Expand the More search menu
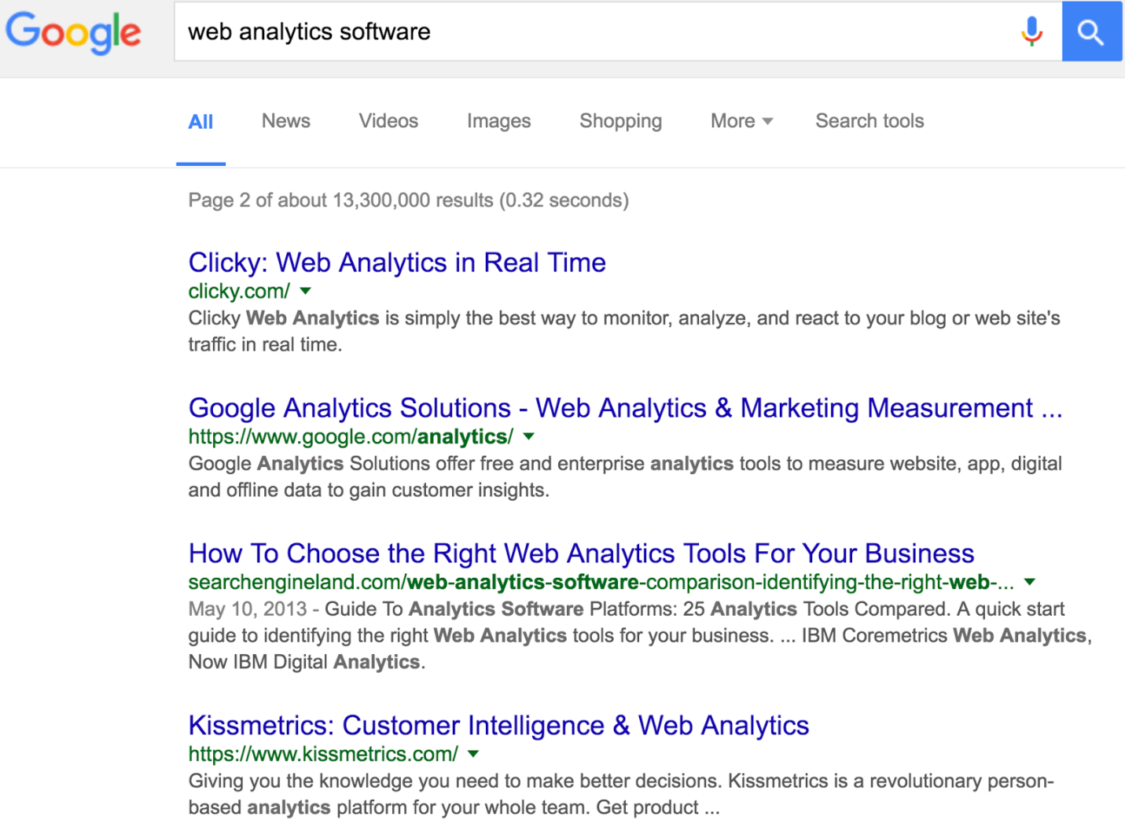The width and height of the screenshot is (1125, 820). (x=741, y=121)
